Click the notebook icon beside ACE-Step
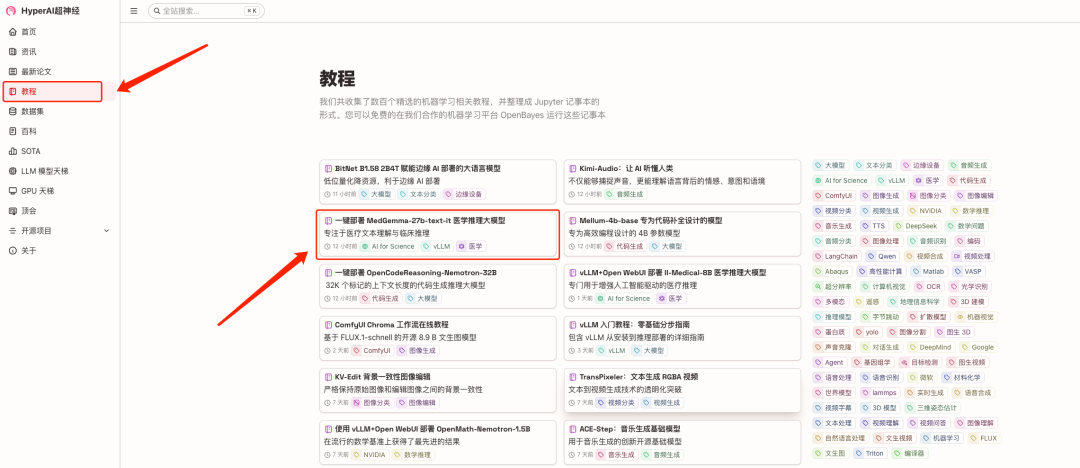The height and width of the screenshot is (468, 1080). coord(572,429)
